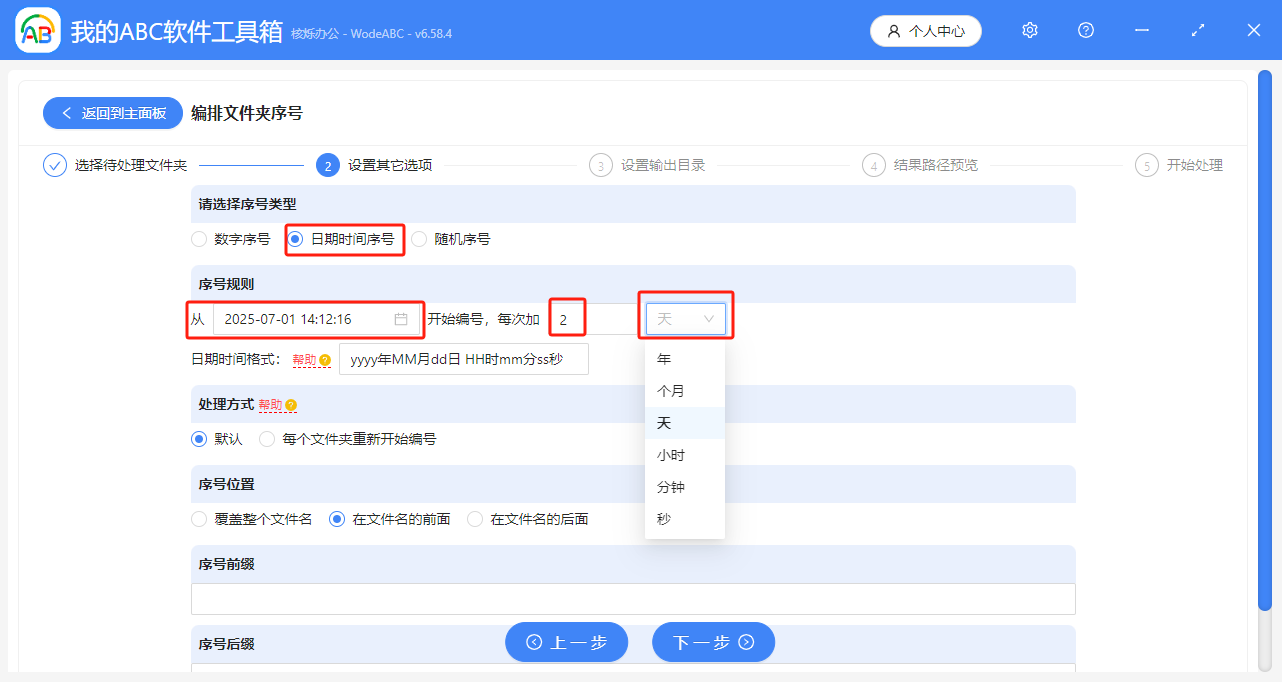Select 在文件名的后面 position option
Screen dimensions: 1282x682
[x=475, y=519]
